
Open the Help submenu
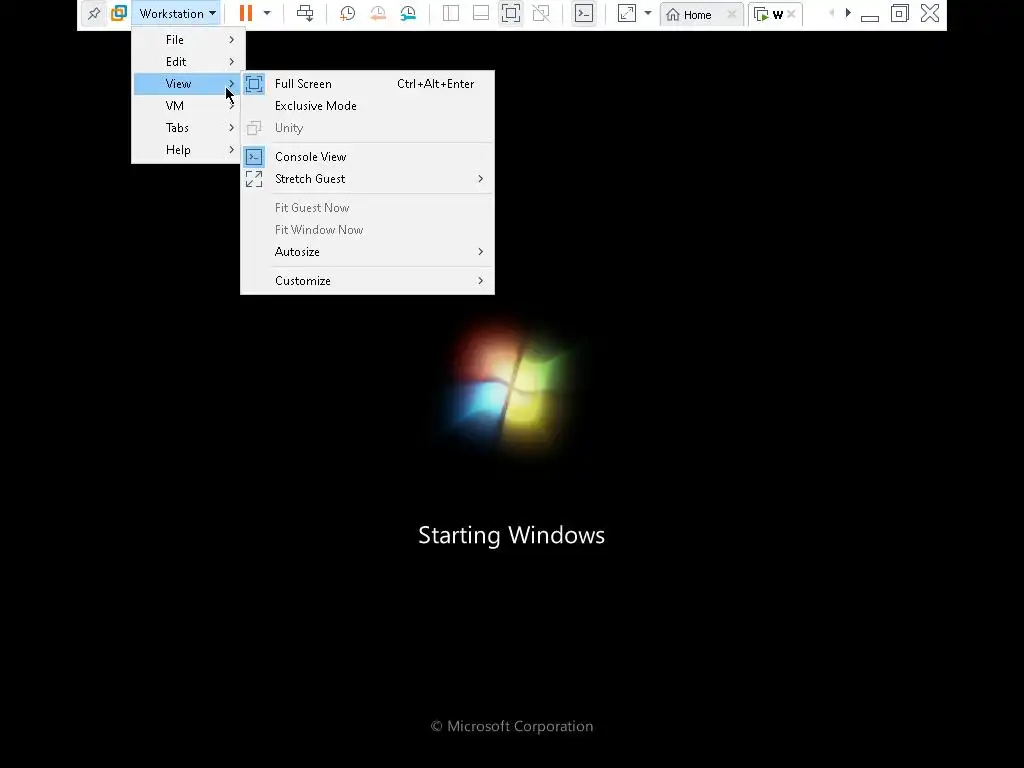[x=188, y=150]
